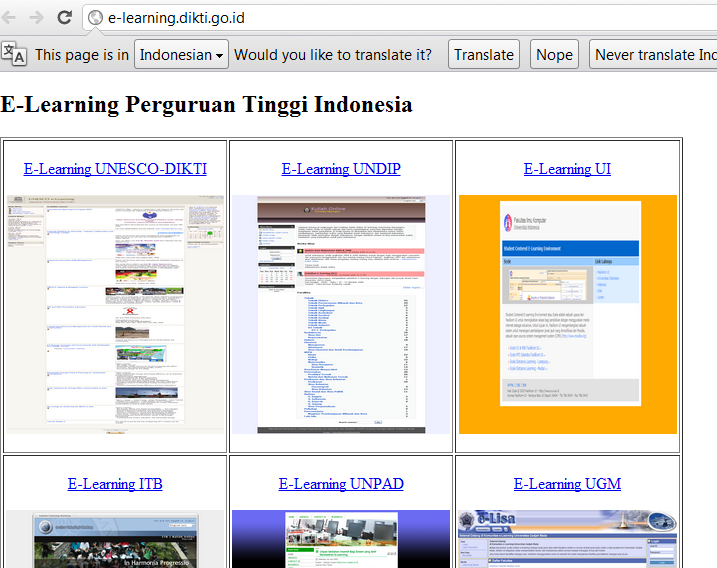The height and width of the screenshot is (568, 717).
Task: Open the E-Learning UI link
Action: (567, 169)
